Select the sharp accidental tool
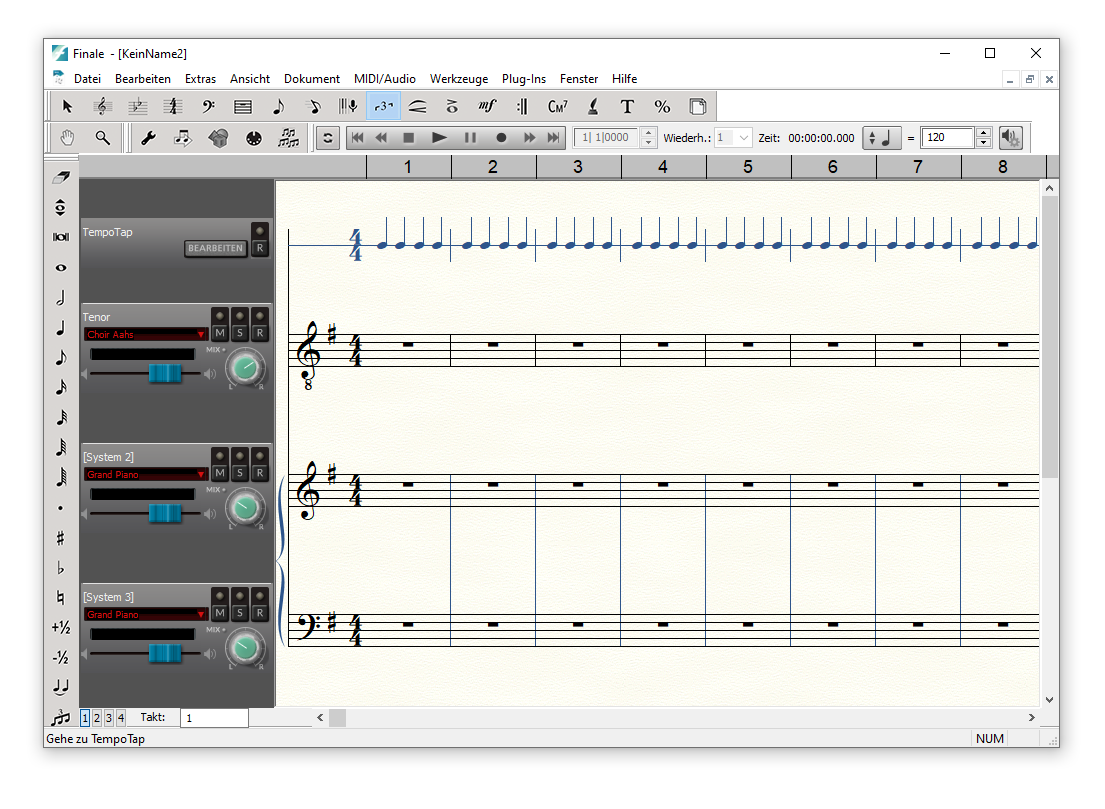Screen dimensions: 1105x809 tap(61, 538)
